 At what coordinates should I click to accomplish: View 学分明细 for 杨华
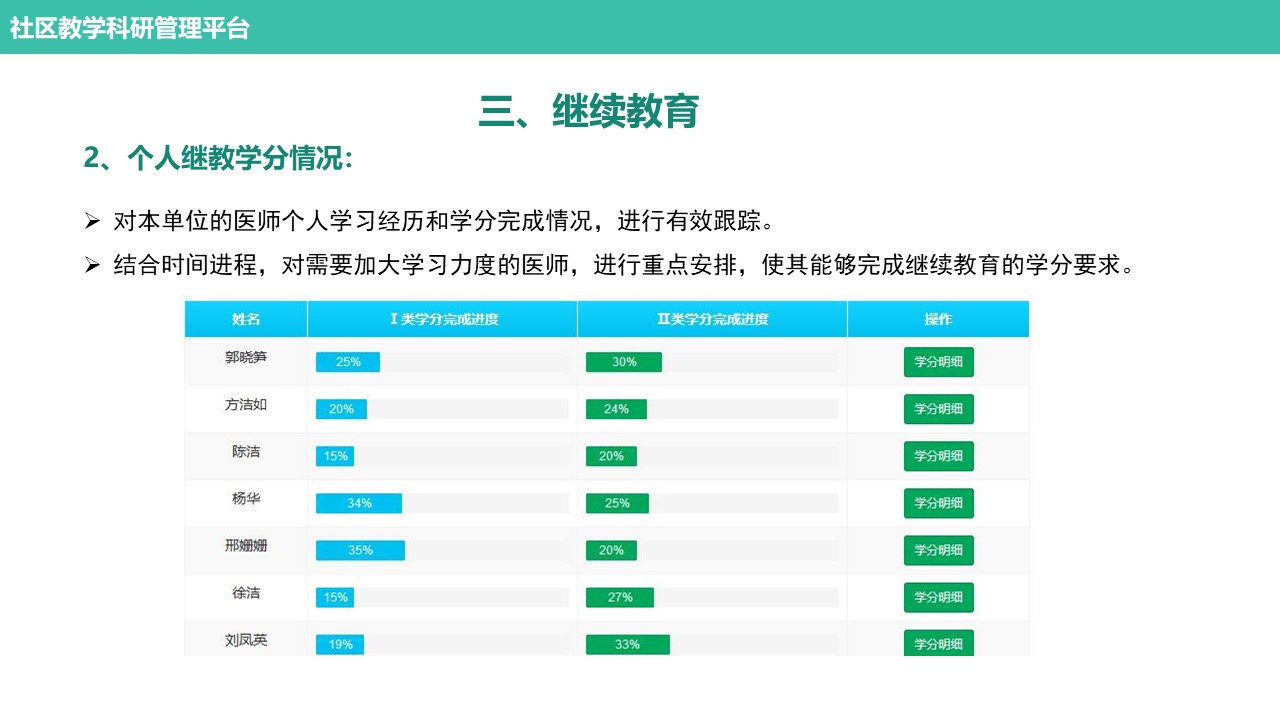[x=938, y=503]
